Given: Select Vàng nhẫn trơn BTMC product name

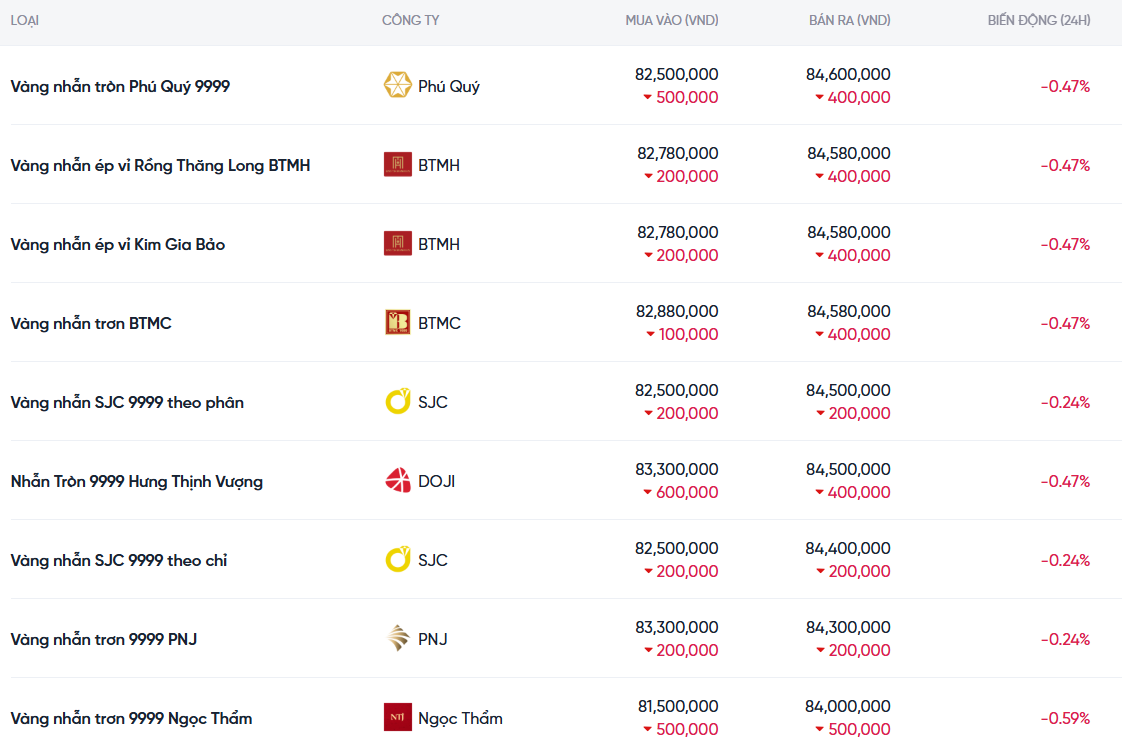Looking at the screenshot, I should point(91,323).
